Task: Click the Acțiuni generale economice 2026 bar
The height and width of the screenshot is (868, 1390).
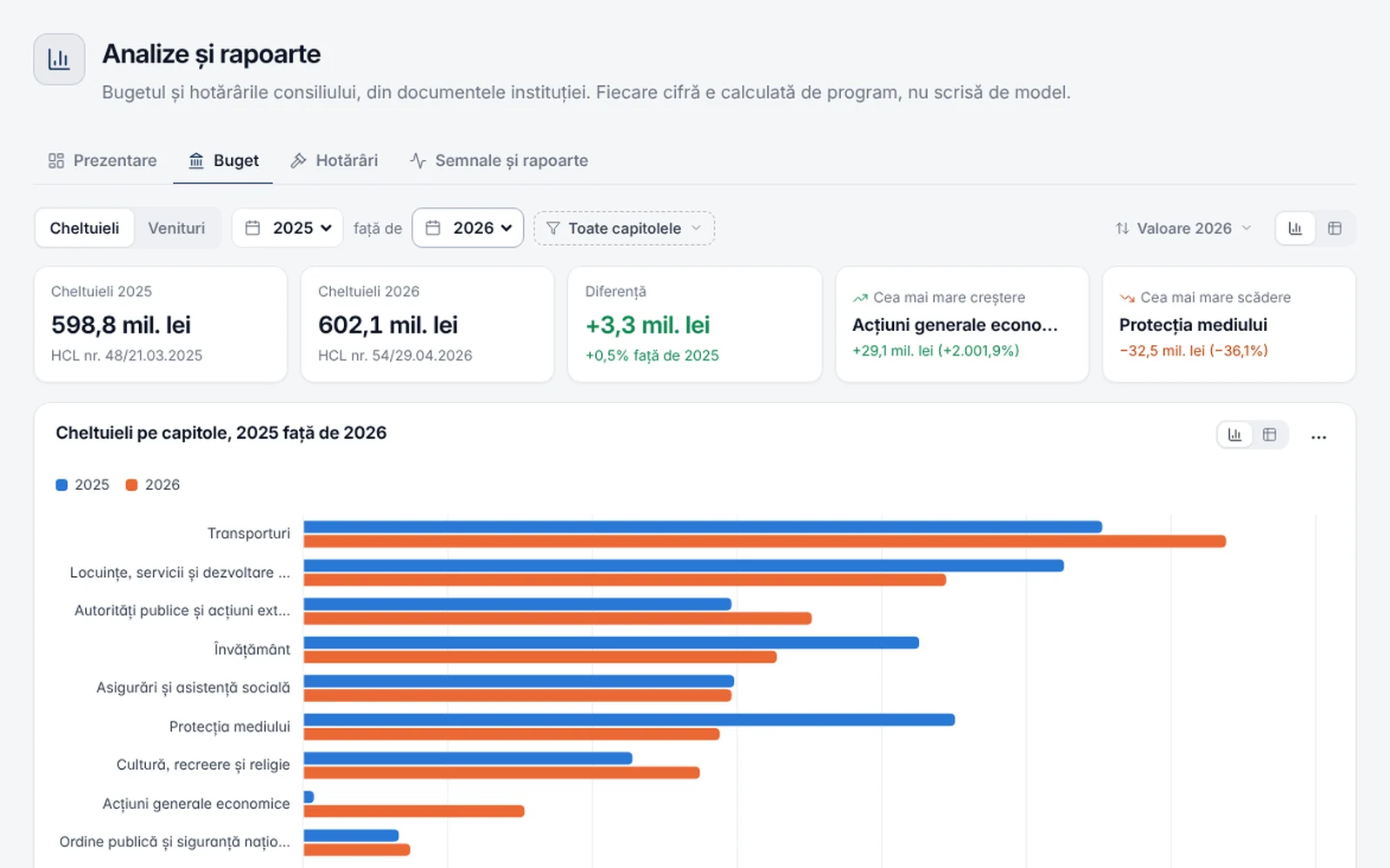Action: [x=414, y=811]
